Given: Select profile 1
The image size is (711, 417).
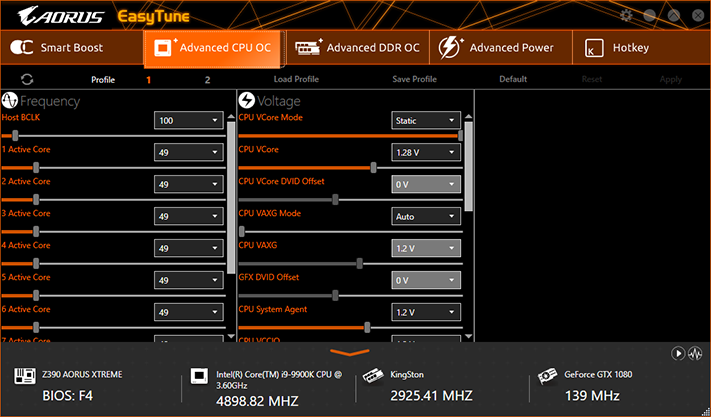Looking at the screenshot, I should pos(148,80).
